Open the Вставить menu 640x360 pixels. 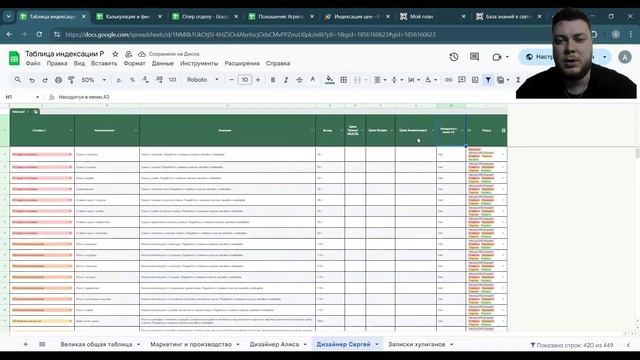[x=104, y=64]
